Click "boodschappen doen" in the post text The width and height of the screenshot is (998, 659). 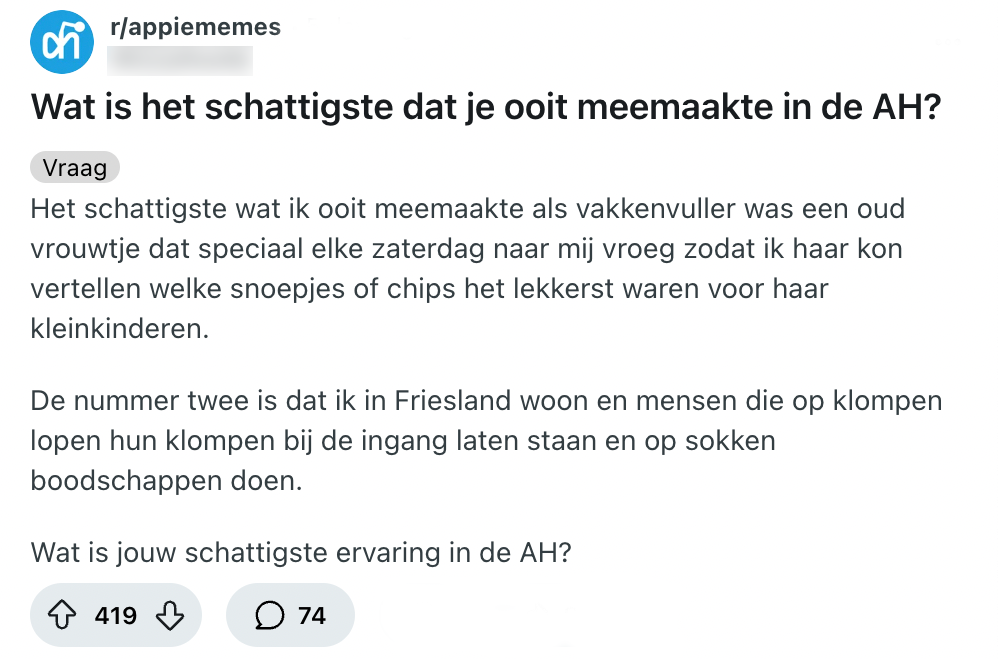pos(165,480)
